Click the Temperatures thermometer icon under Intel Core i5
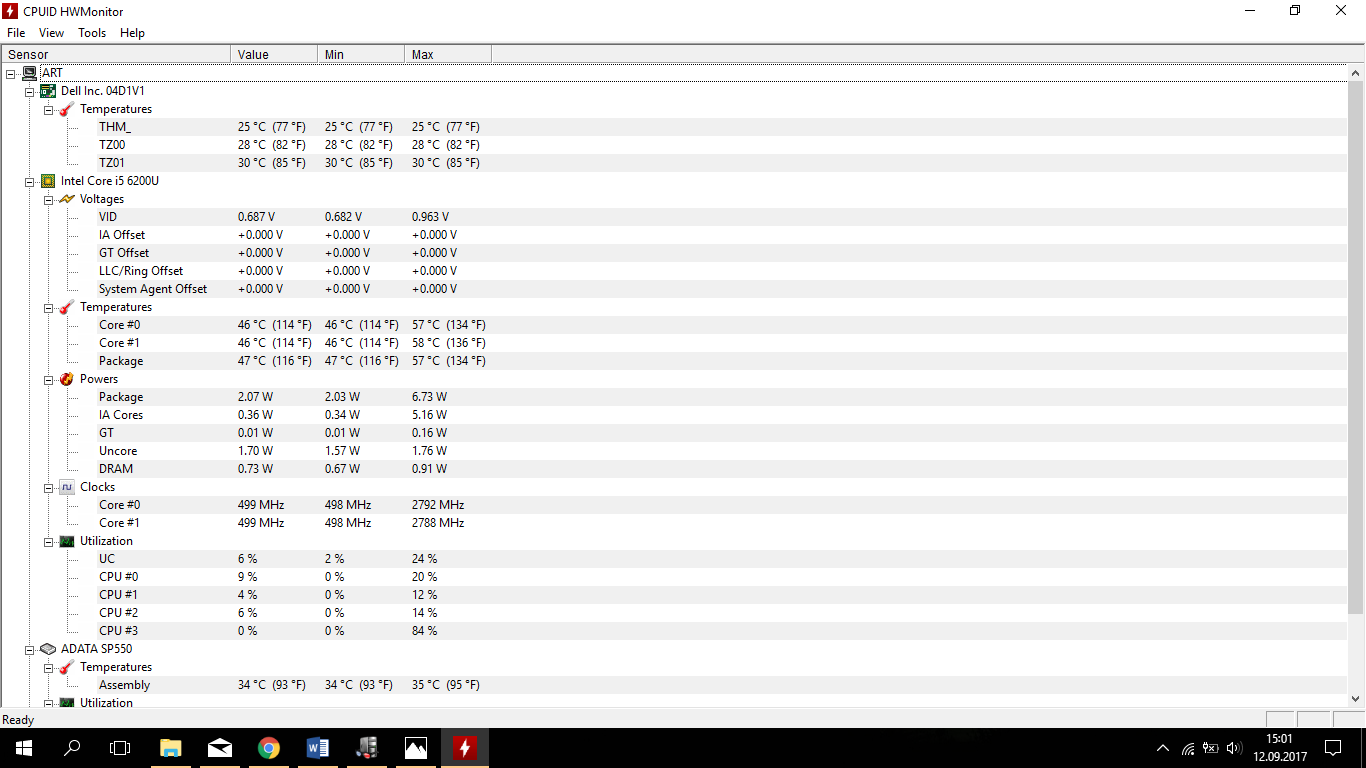Viewport: 1366px width, 768px height. (x=67, y=307)
